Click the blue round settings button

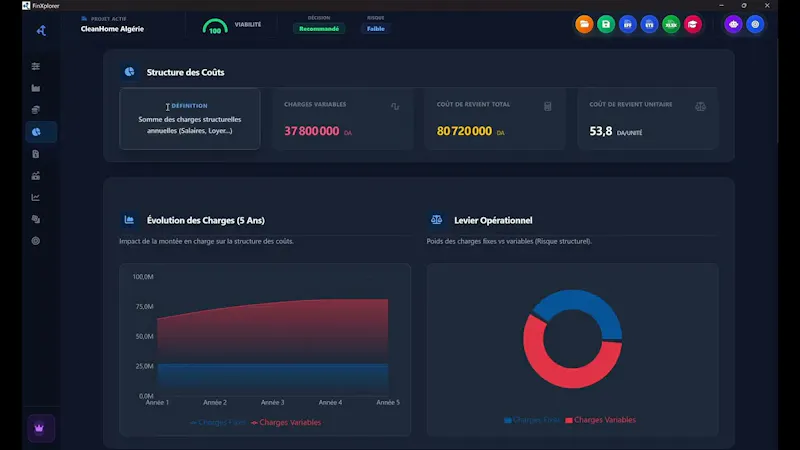coord(755,24)
